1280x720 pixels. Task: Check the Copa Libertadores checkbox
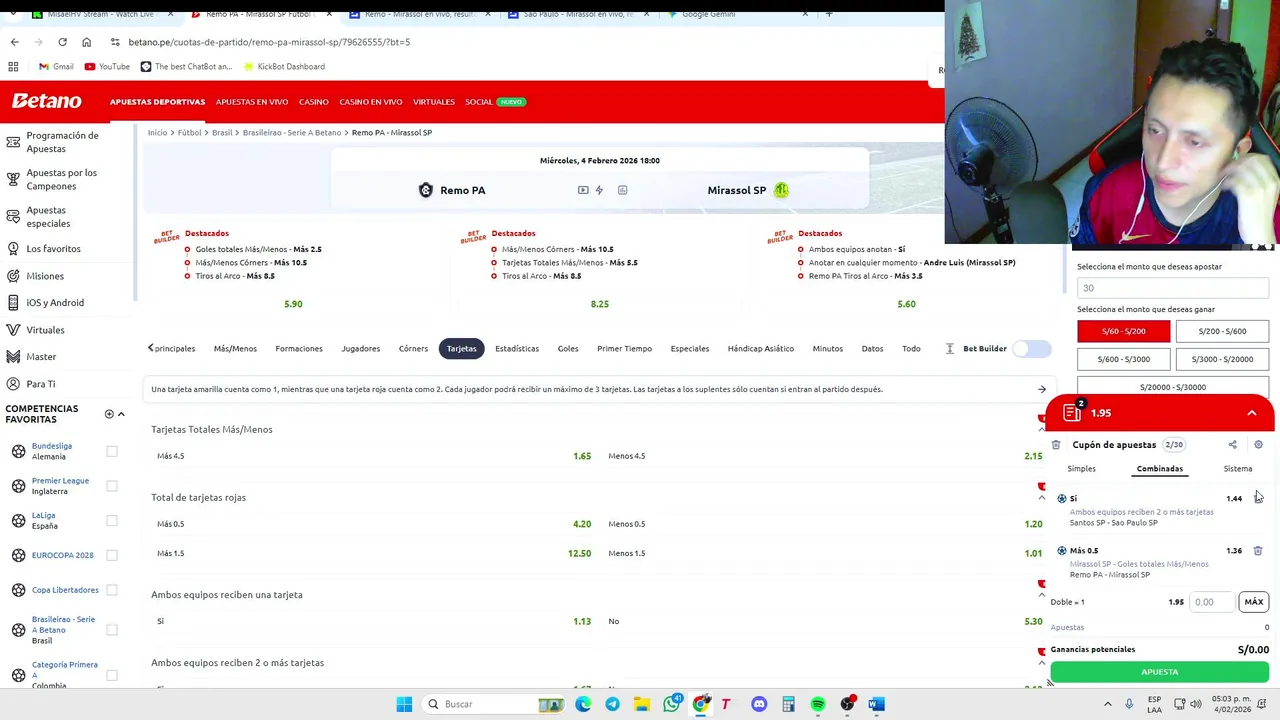pyautogui.click(x=112, y=590)
